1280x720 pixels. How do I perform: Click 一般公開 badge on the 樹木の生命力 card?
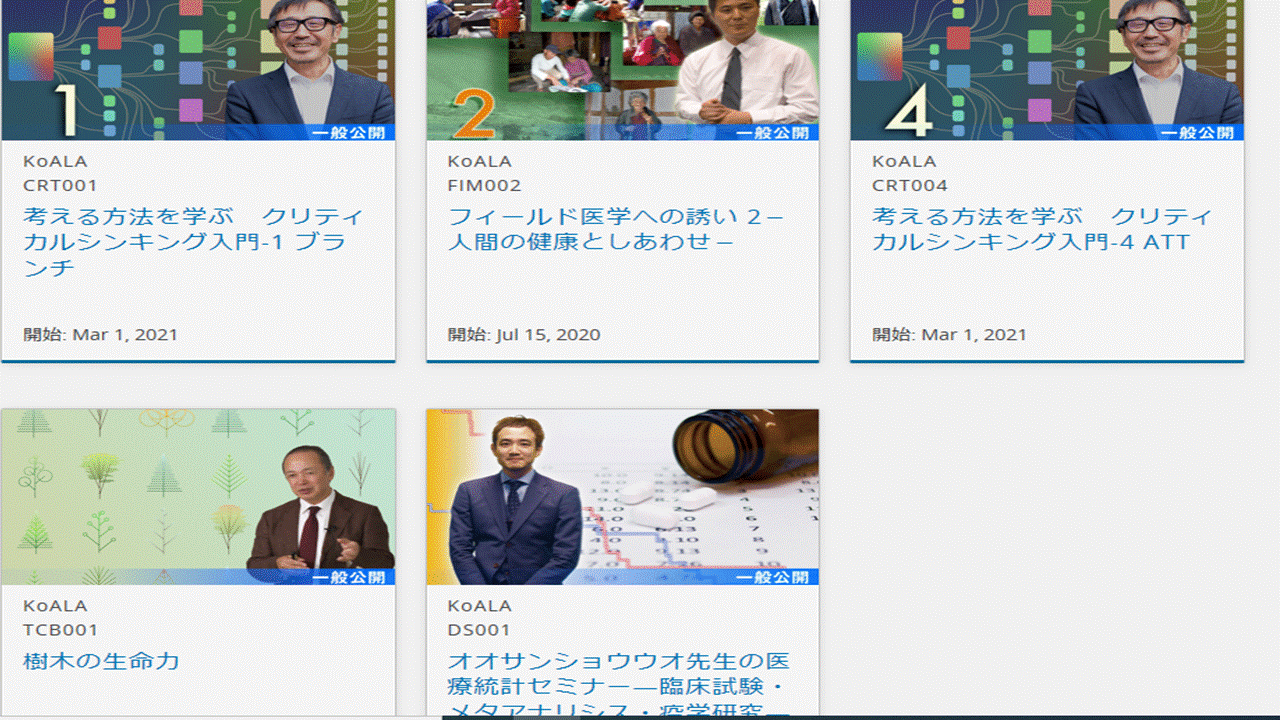tap(348, 577)
